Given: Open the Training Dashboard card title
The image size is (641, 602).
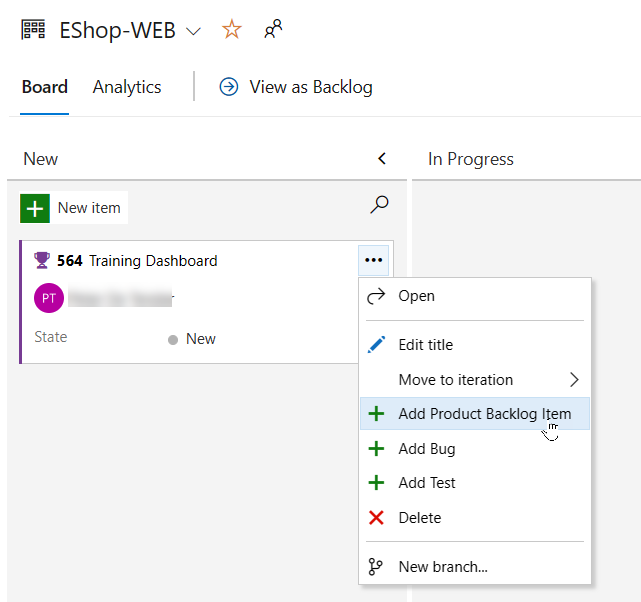Looking at the screenshot, I should pos(153,261).
